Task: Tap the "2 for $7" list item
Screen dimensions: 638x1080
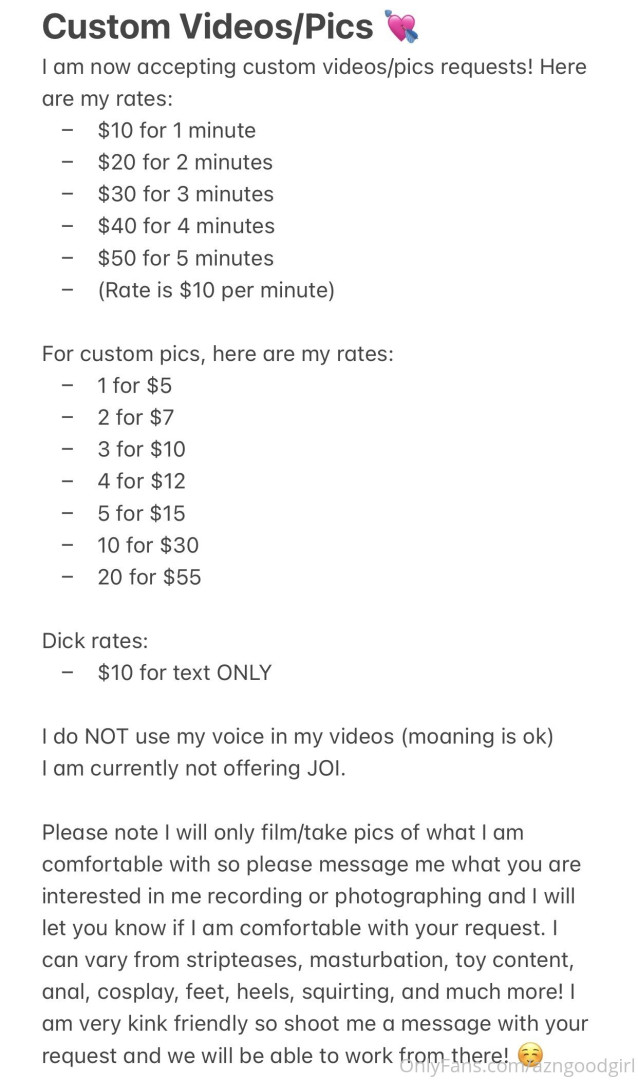Action: (x=135, y=417)
